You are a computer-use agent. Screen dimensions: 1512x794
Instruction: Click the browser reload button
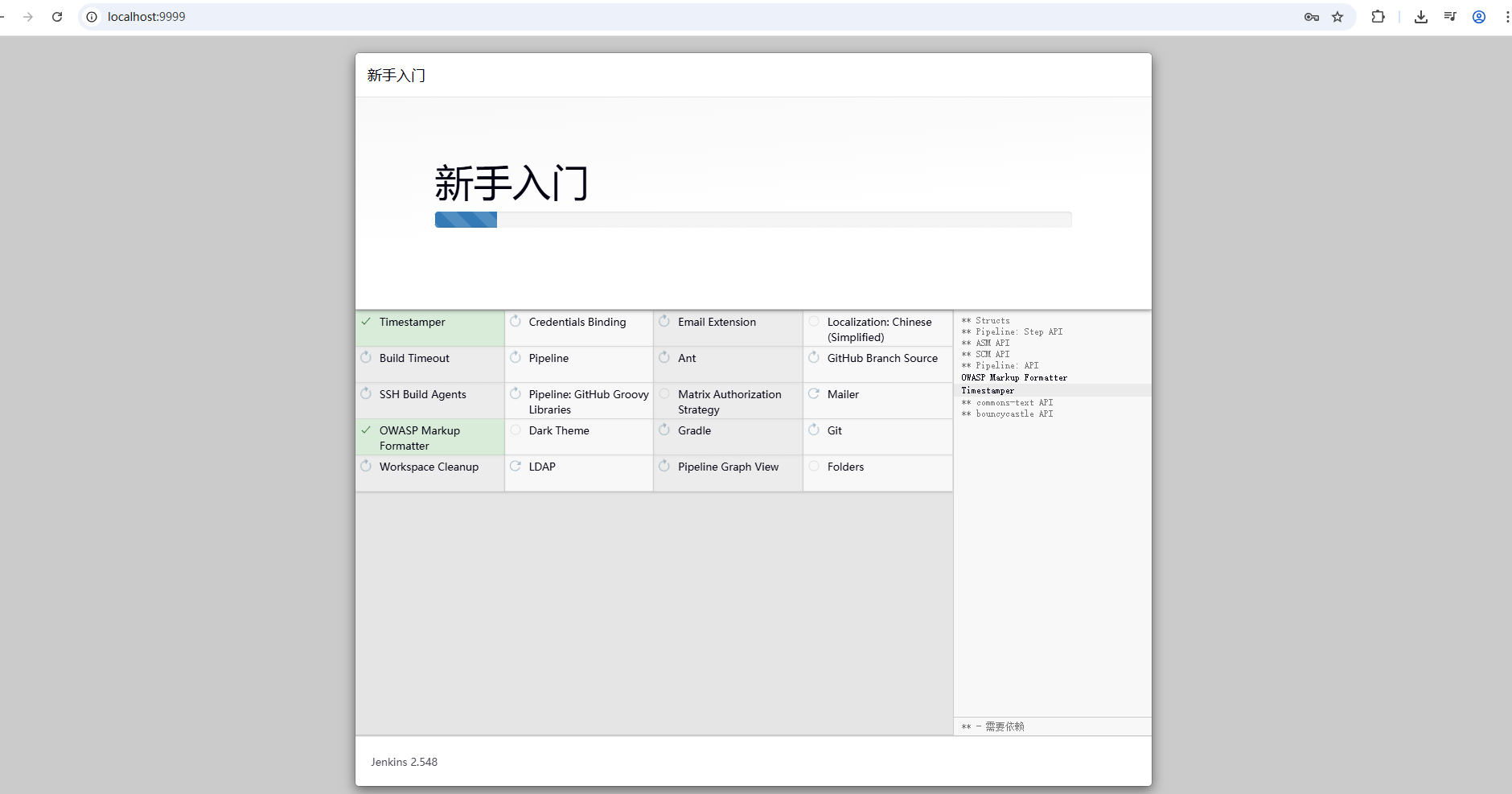point(57,17)
